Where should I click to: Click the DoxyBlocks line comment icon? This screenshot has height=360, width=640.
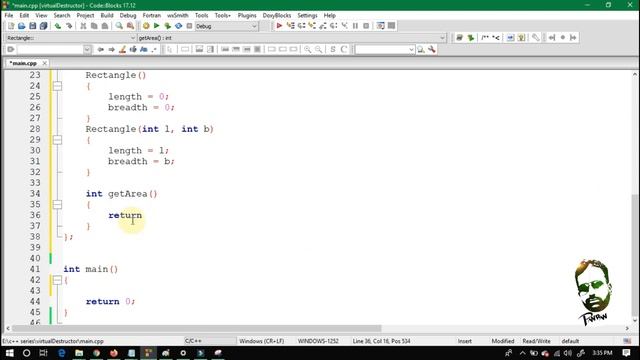[x=496, y=38]
